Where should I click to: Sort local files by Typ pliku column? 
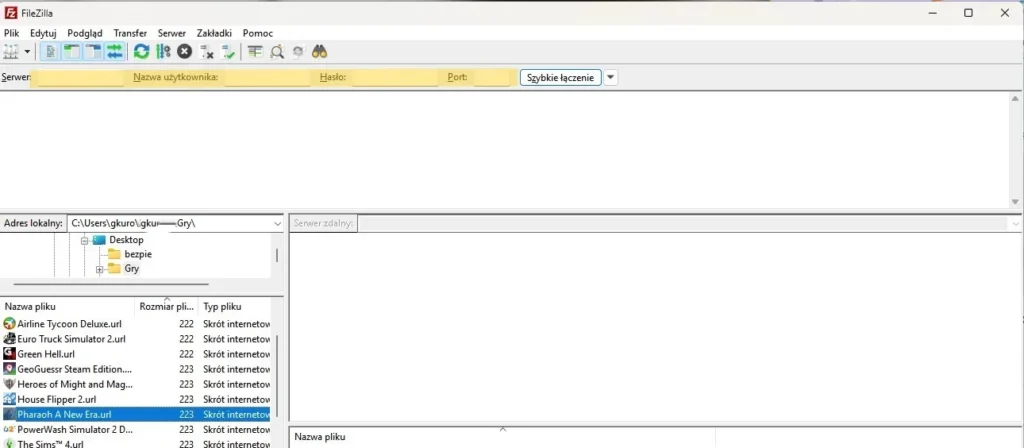234,306
